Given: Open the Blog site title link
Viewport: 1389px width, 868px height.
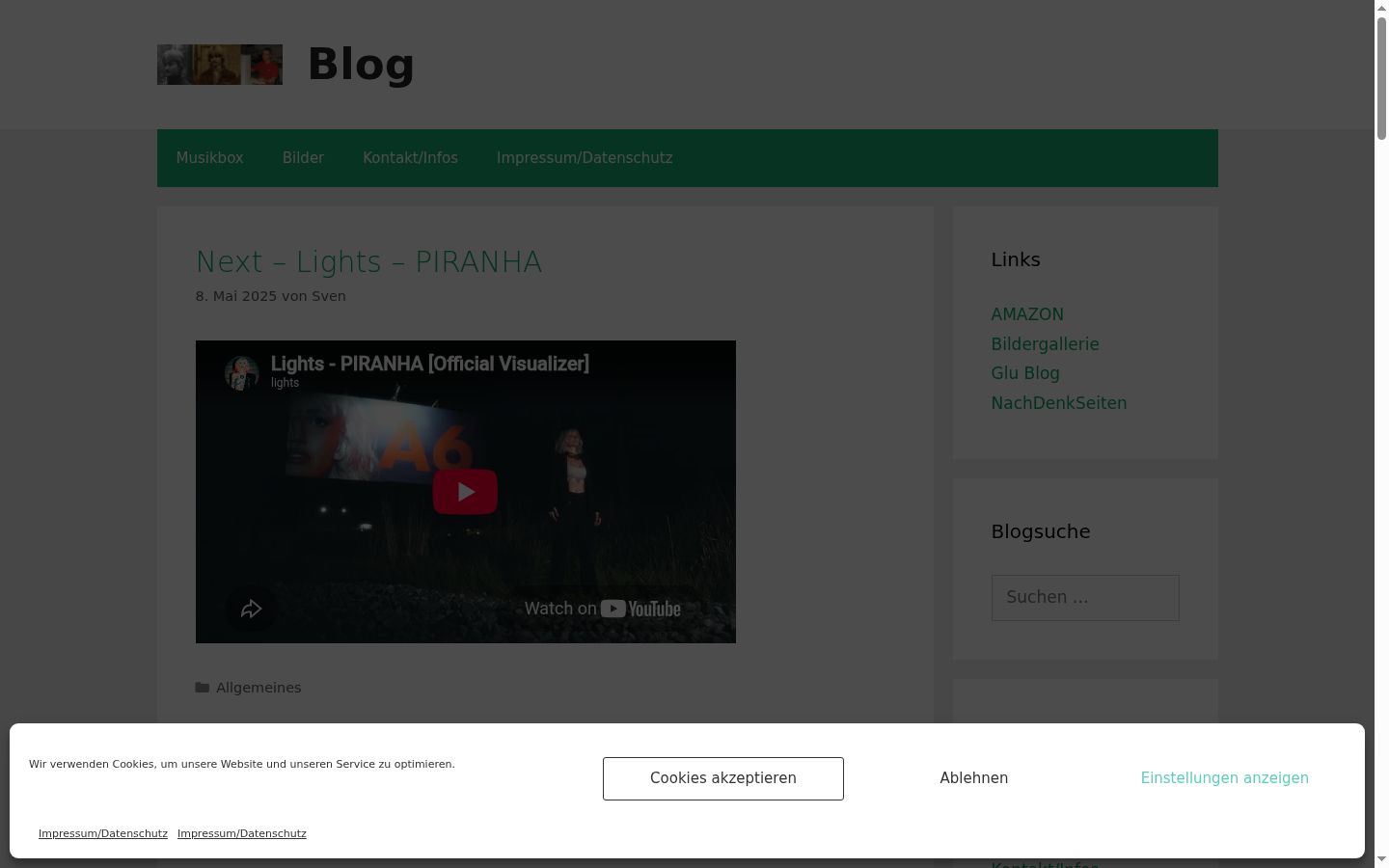Looking at the screenshot, I should point(361,65).
